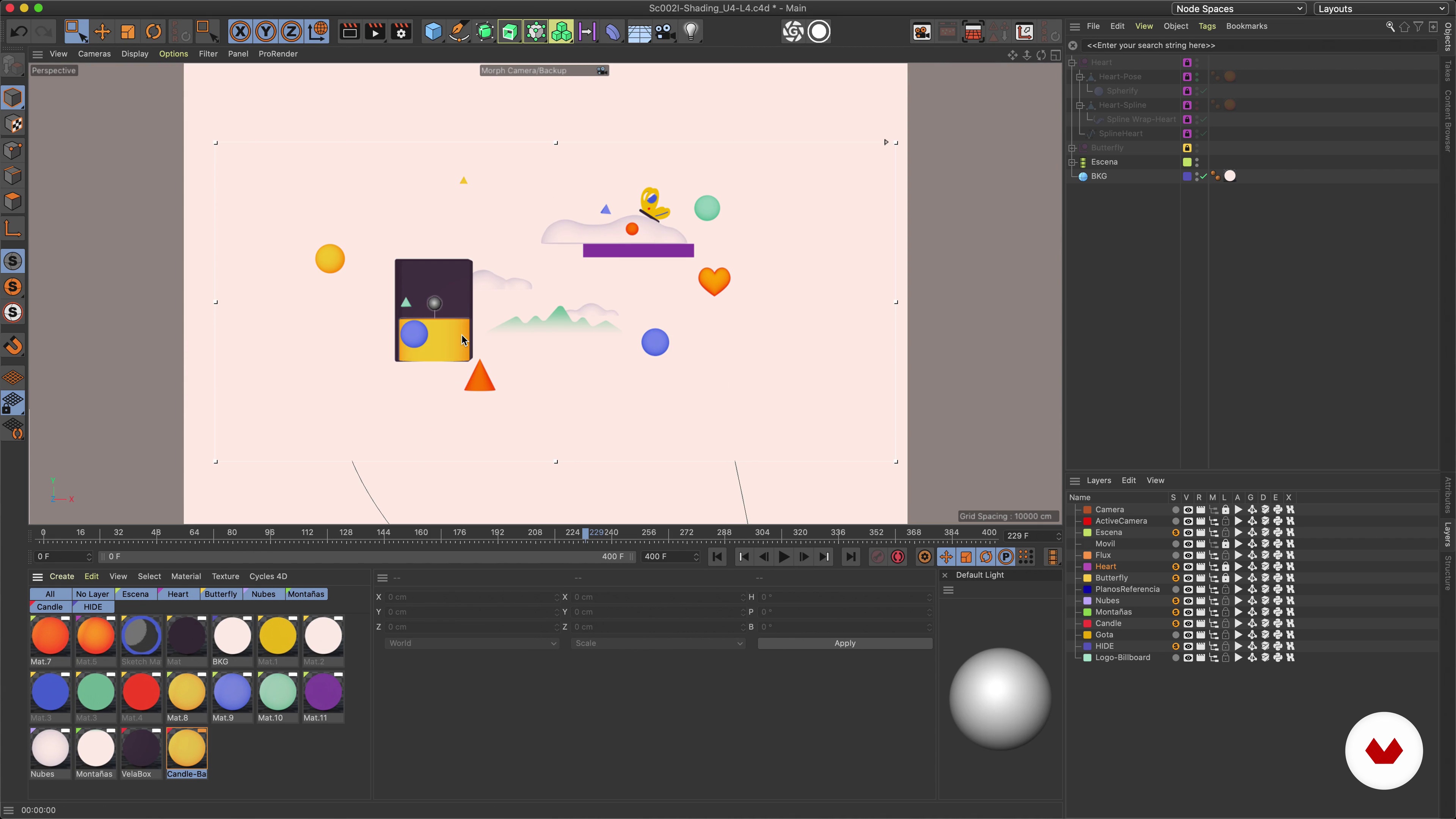This screenshot has height=819, width=1456.
Task: Toggle lock for Heart layer
Action: pyautogui.click(x=1225, y=566)
